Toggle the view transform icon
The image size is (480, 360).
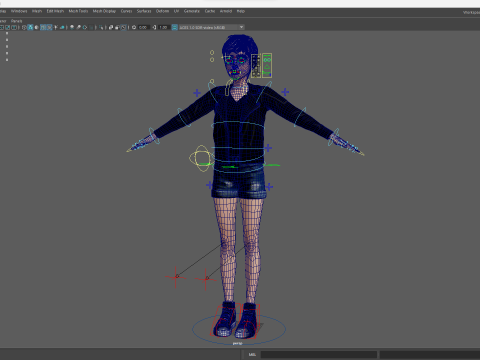tap(175, 27)
